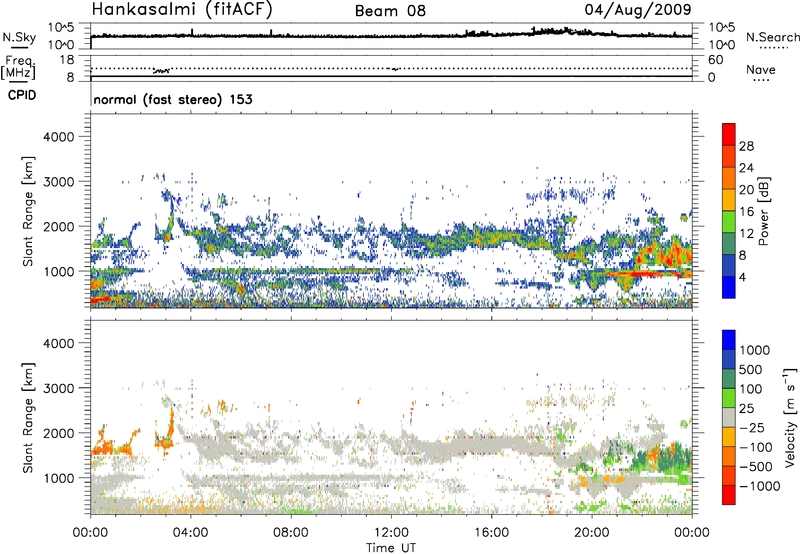
Task: Click the 'Freq. [MHz]' axis label
Action: pyautogui.click(x=19, y=67)
